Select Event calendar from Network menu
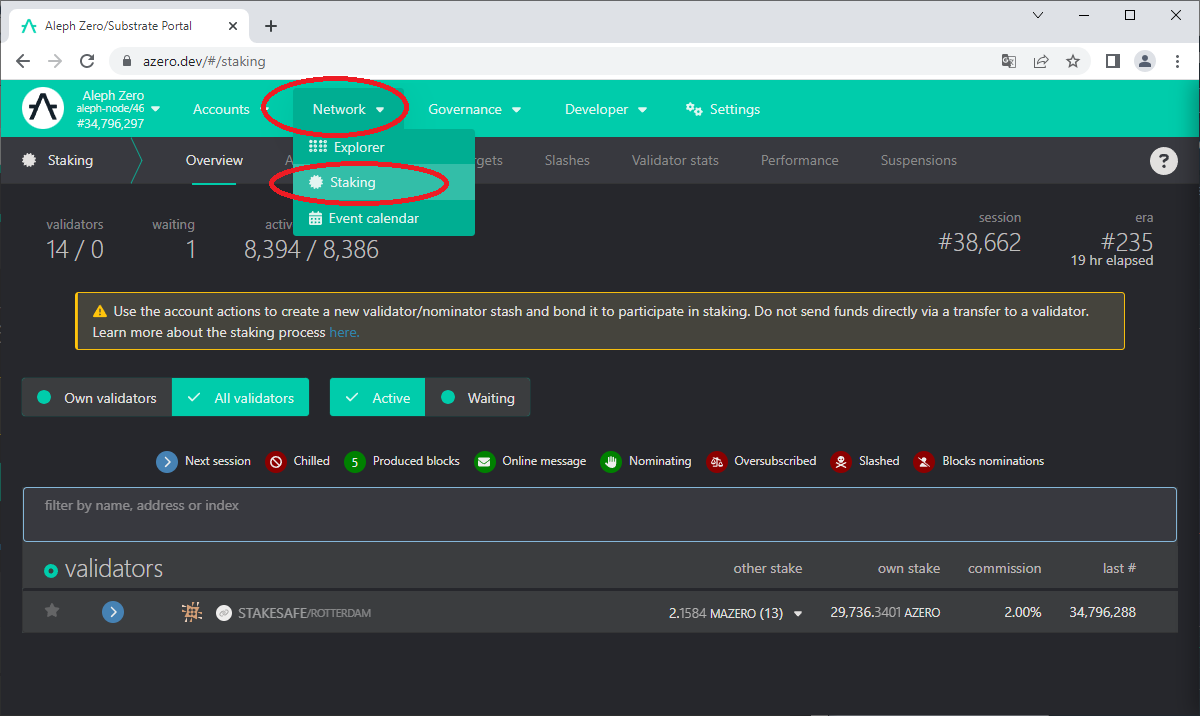 pos(384,218)
